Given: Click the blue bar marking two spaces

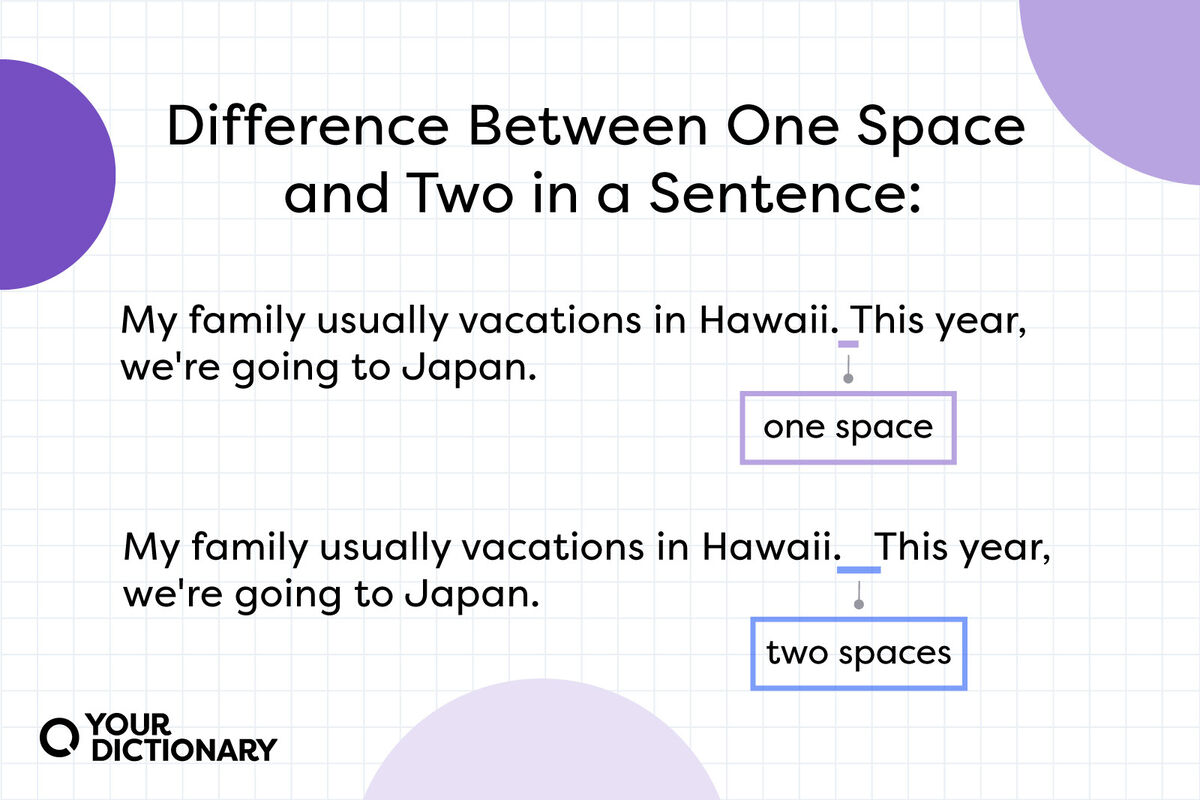Looking at the screenshot, I should 859,570.
